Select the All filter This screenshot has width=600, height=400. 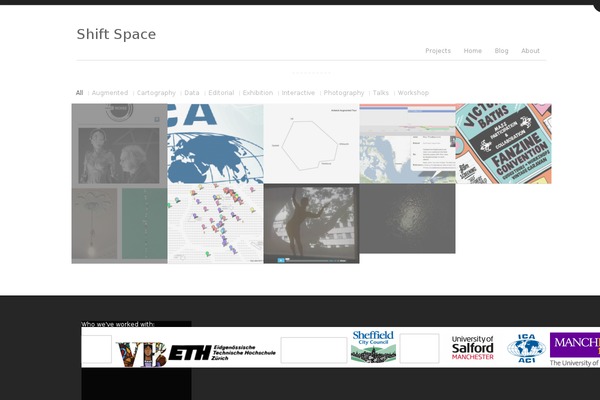pyautogui.click(x=79, y=93)
